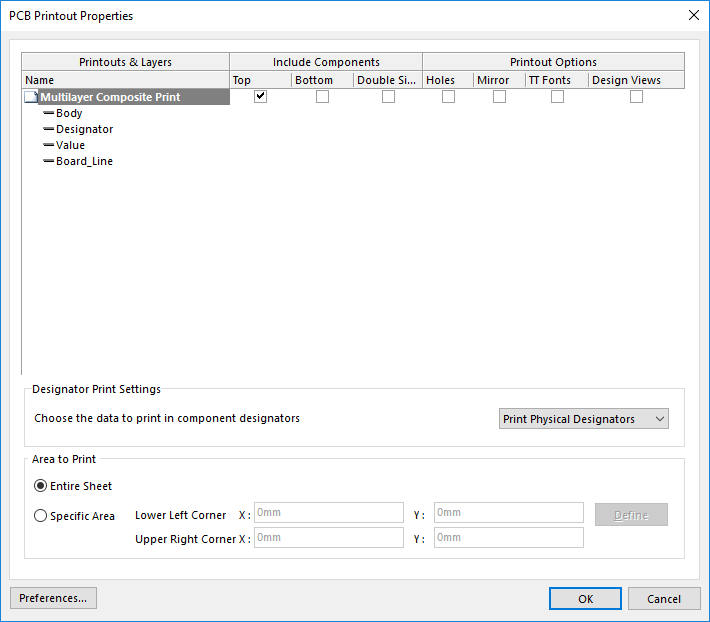
Task: Select the Body layer entry
Action: 69,113
